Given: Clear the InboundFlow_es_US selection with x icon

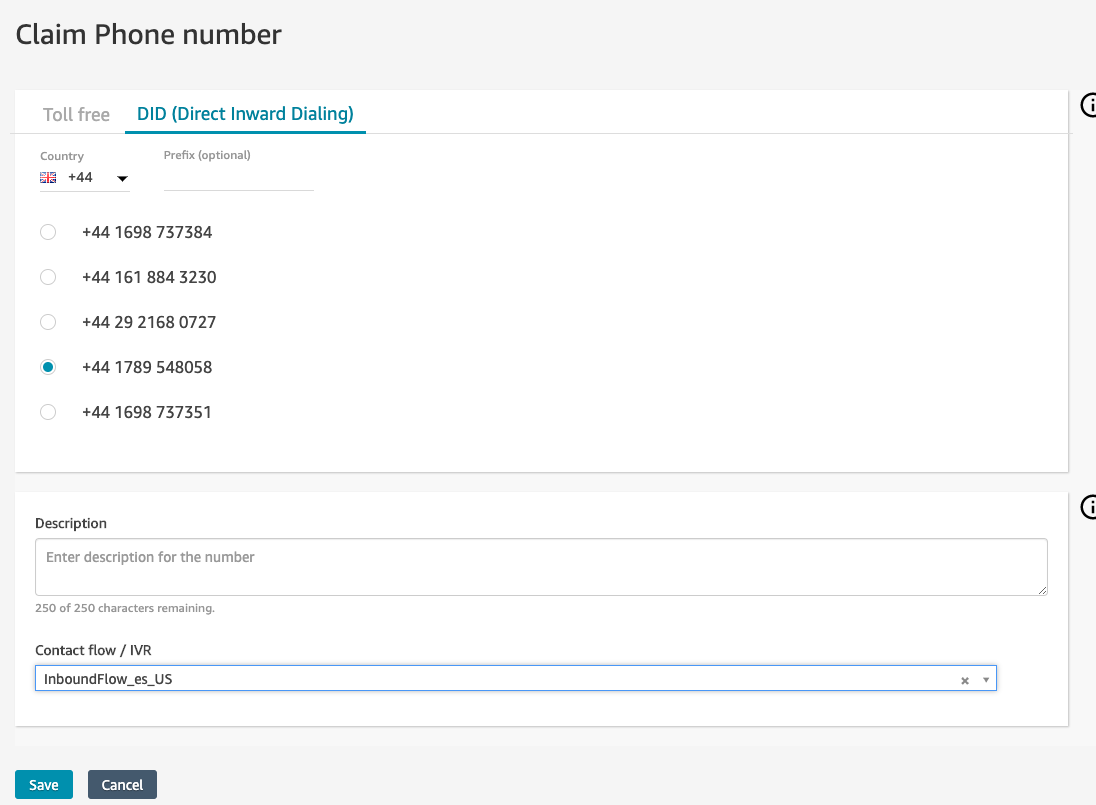Looking at the screenshot, I should click(965, 681).
